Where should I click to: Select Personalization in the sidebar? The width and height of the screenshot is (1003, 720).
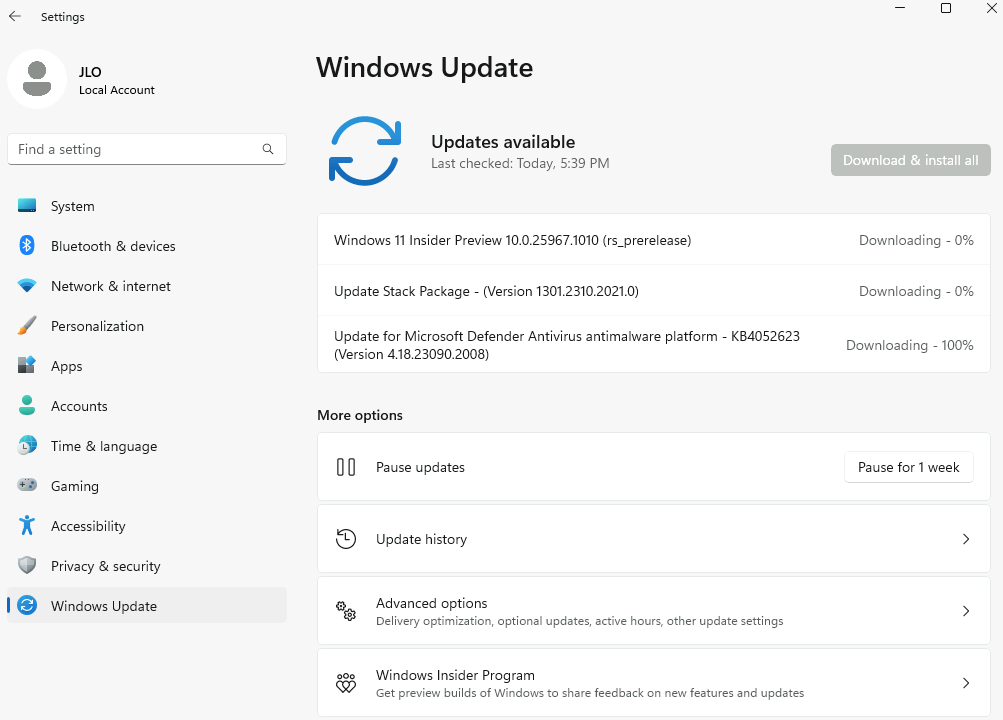pos(147,326)
